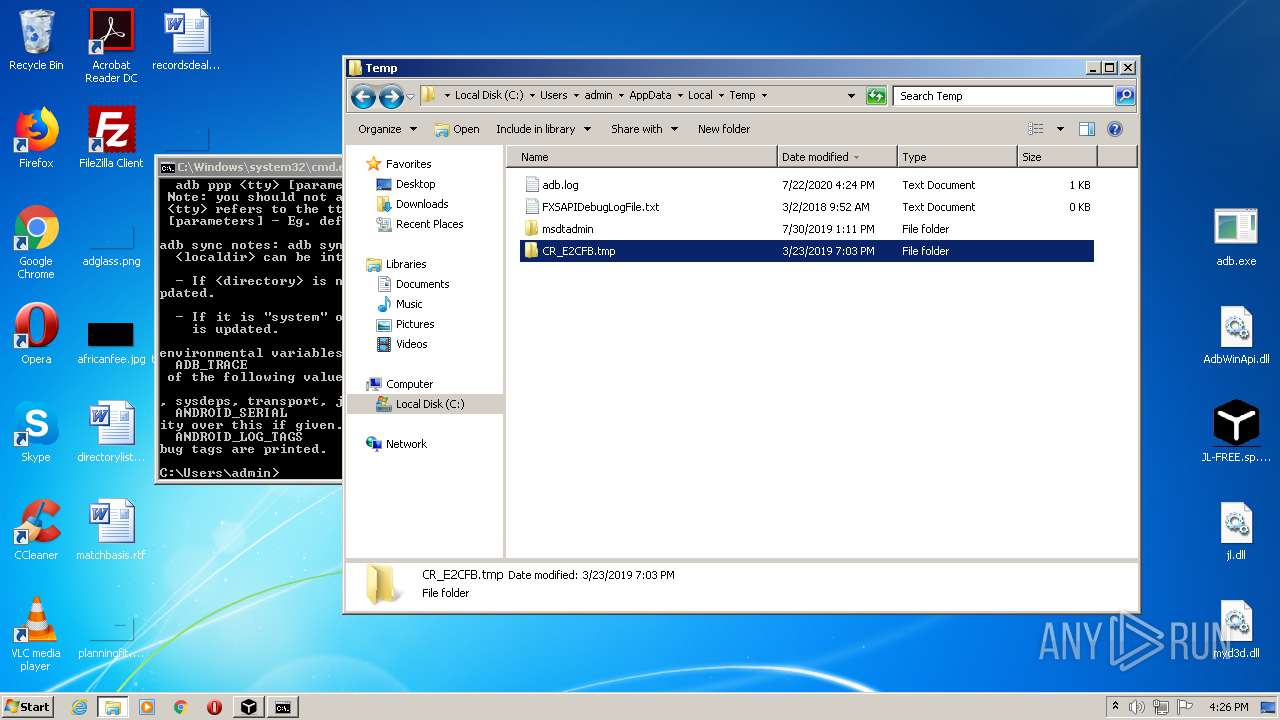Toggle the preview pane button
Viewport: 1280px width, 720px height.
[x=1087, y=129]
